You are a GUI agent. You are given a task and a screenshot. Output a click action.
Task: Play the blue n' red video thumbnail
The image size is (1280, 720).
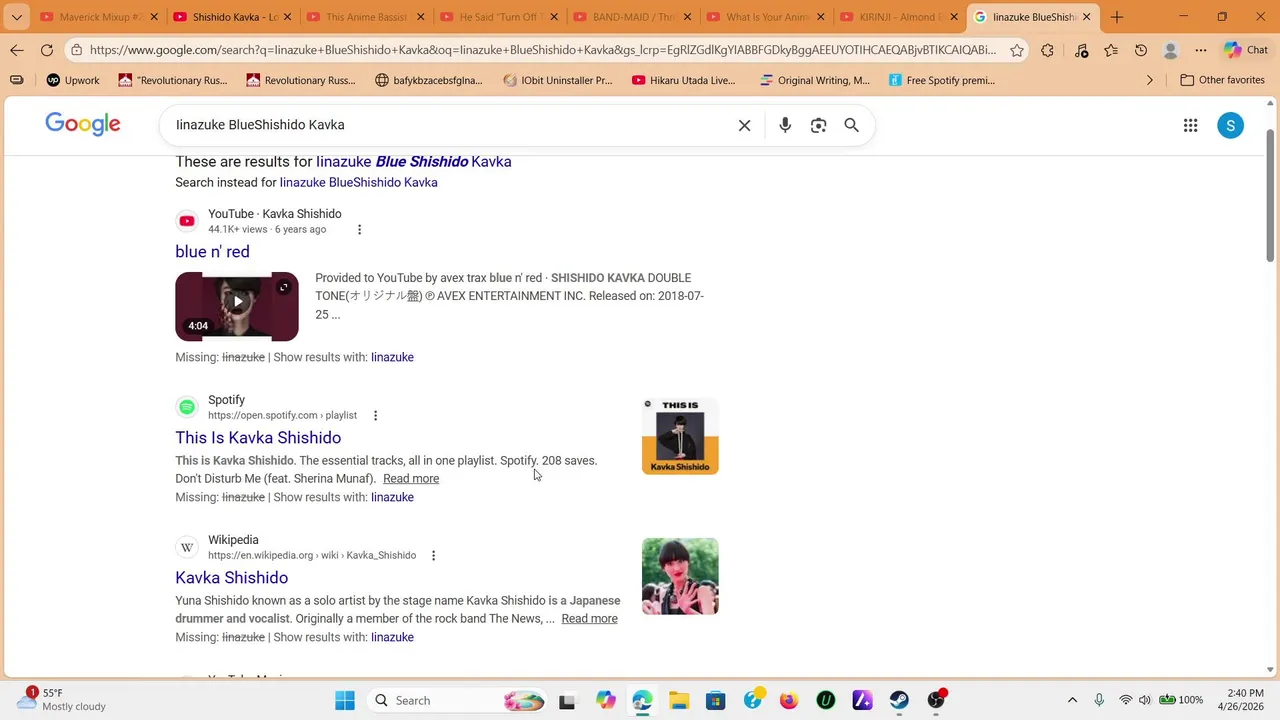[x=237, y=306]
